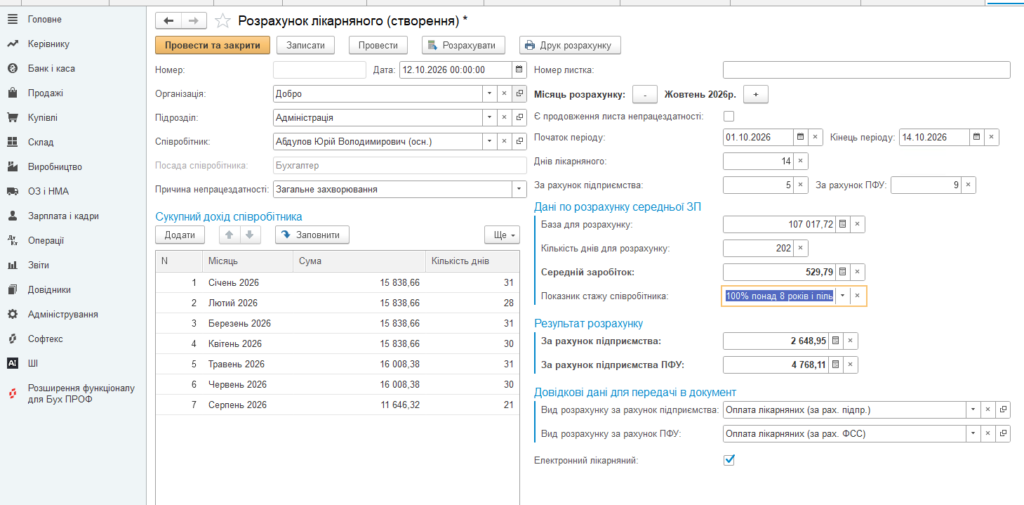Image resolution: width=1024 pixels, height=505 pixels.
Task: Click the Довідники books icon
Action: tap(12, 289)
